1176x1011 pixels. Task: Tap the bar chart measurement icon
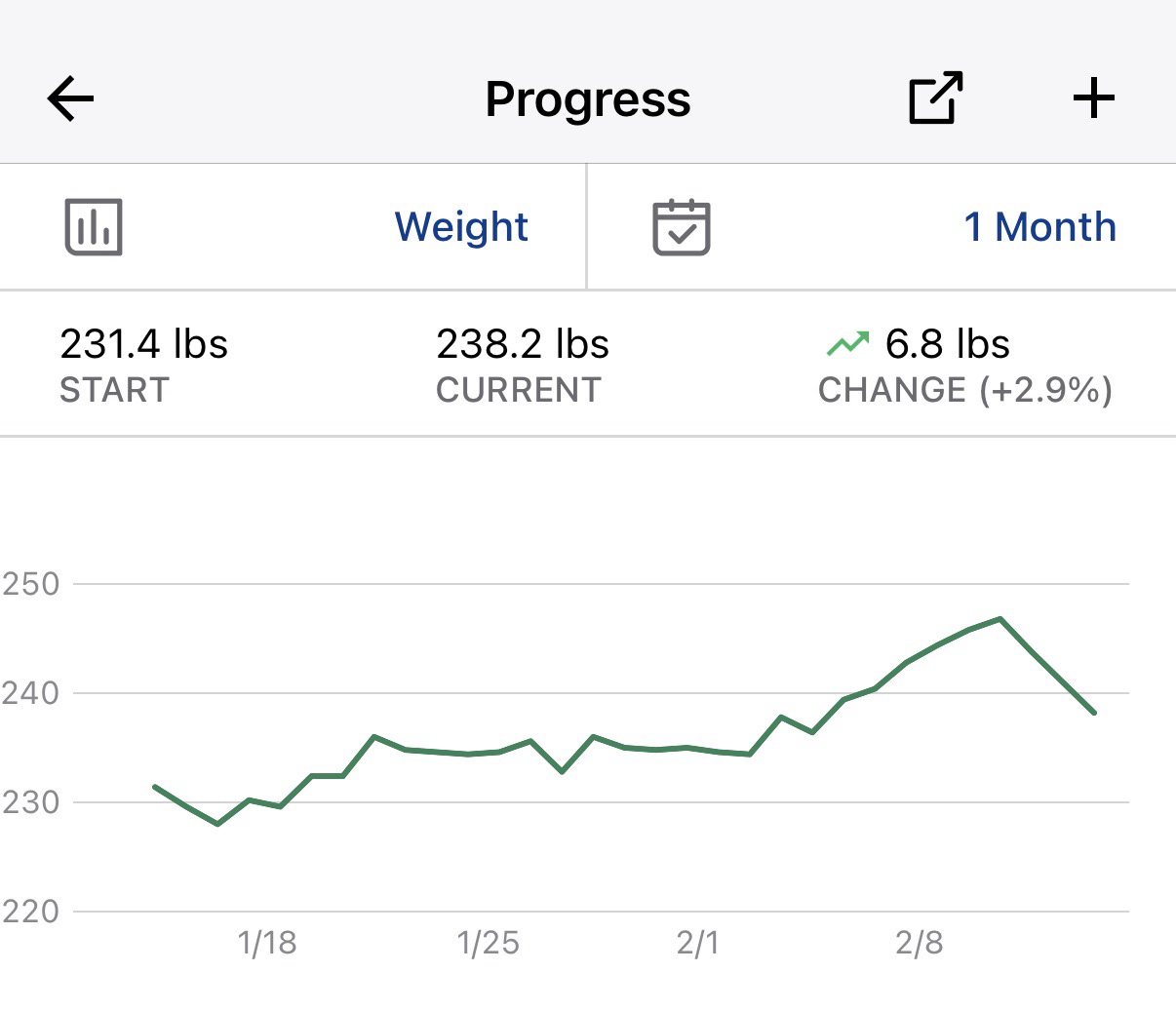point(94,227)
